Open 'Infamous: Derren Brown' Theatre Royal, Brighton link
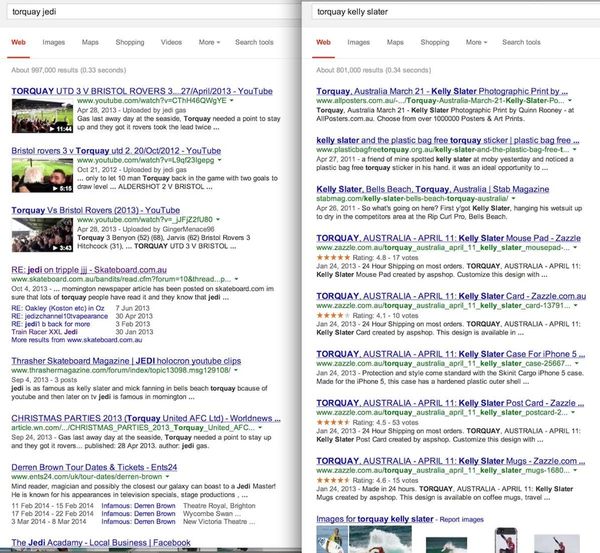 [x=138, y=506]
